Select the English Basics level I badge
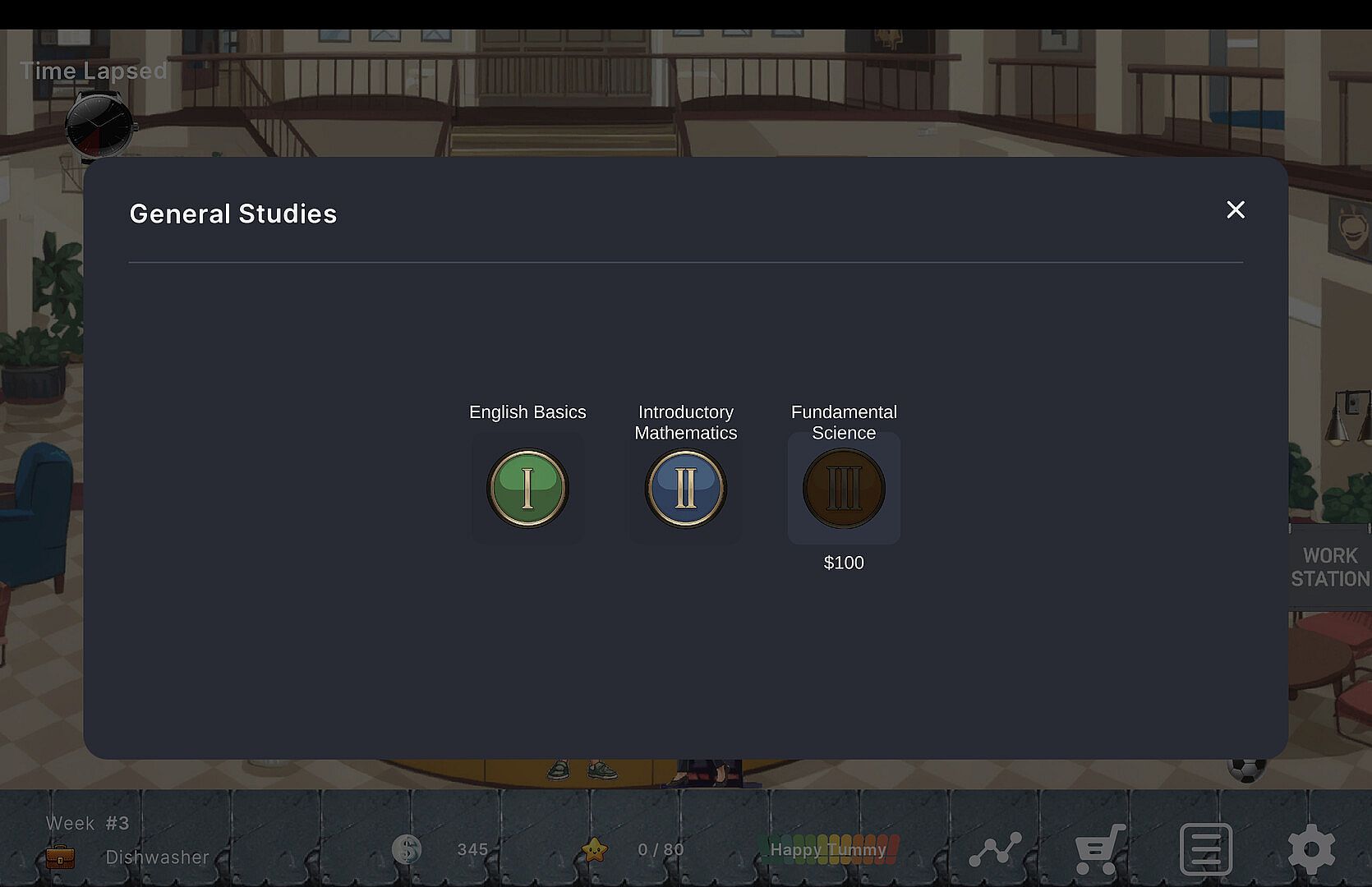The height and width of the screenshot is (887, 1372). pos(527,489)
